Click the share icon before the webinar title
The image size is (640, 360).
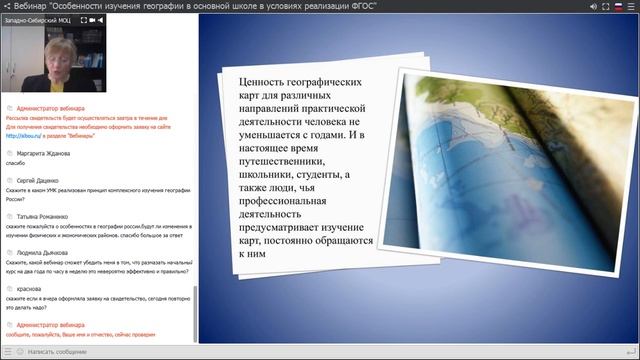pyautogui.click(x=7, y=7)
